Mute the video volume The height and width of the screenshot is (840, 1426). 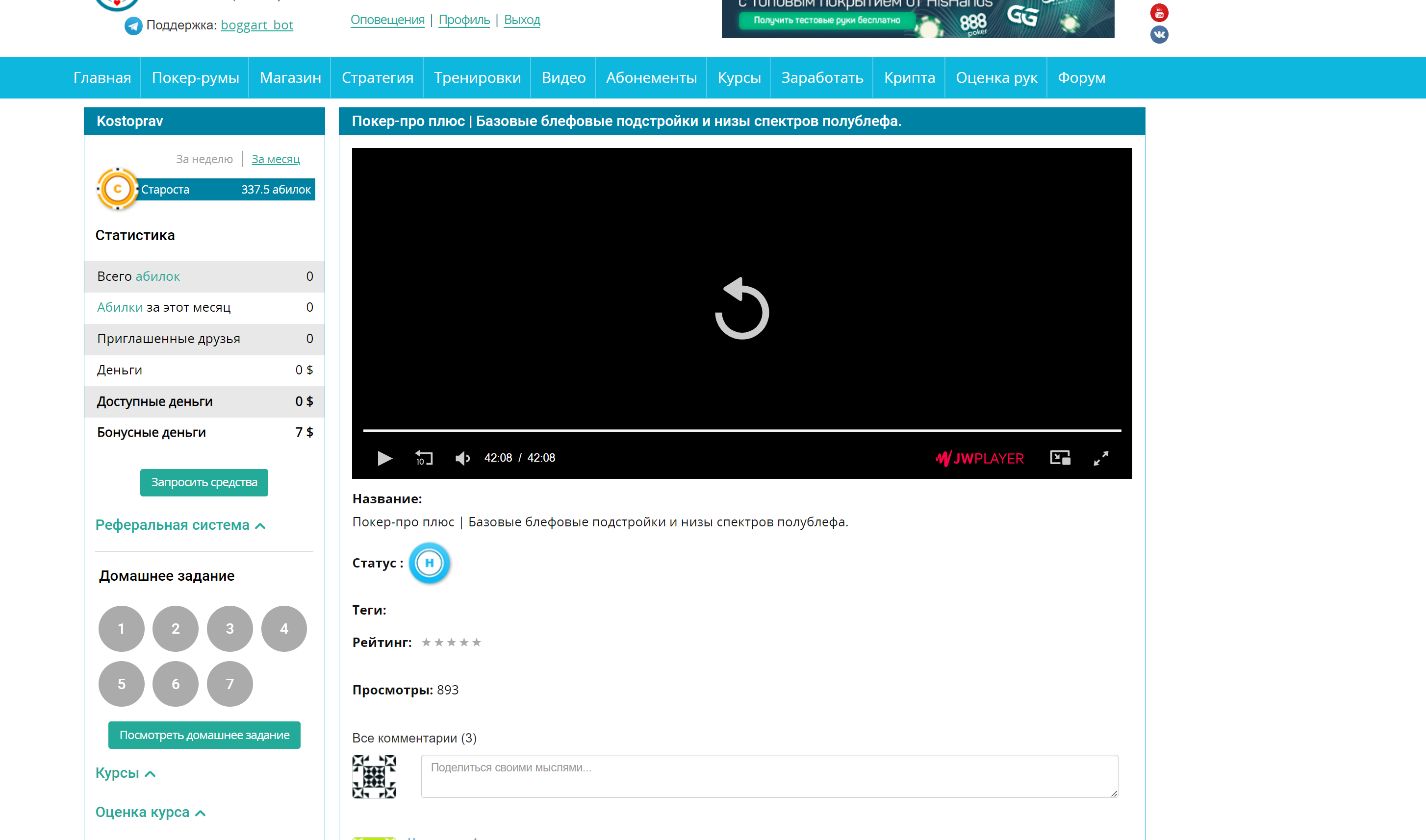coord(463,458)
